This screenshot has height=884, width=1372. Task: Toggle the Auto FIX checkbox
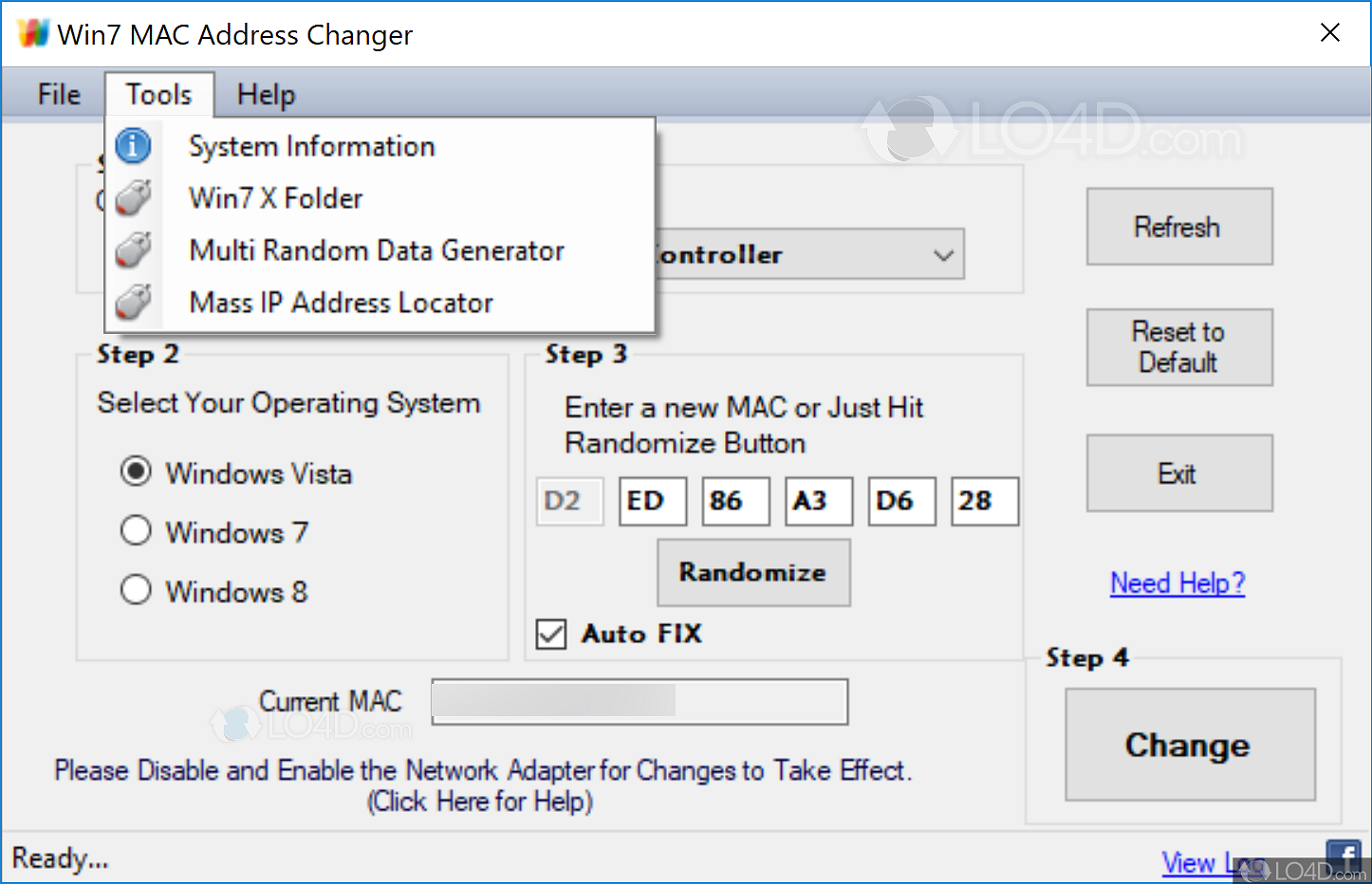point(550,634)
